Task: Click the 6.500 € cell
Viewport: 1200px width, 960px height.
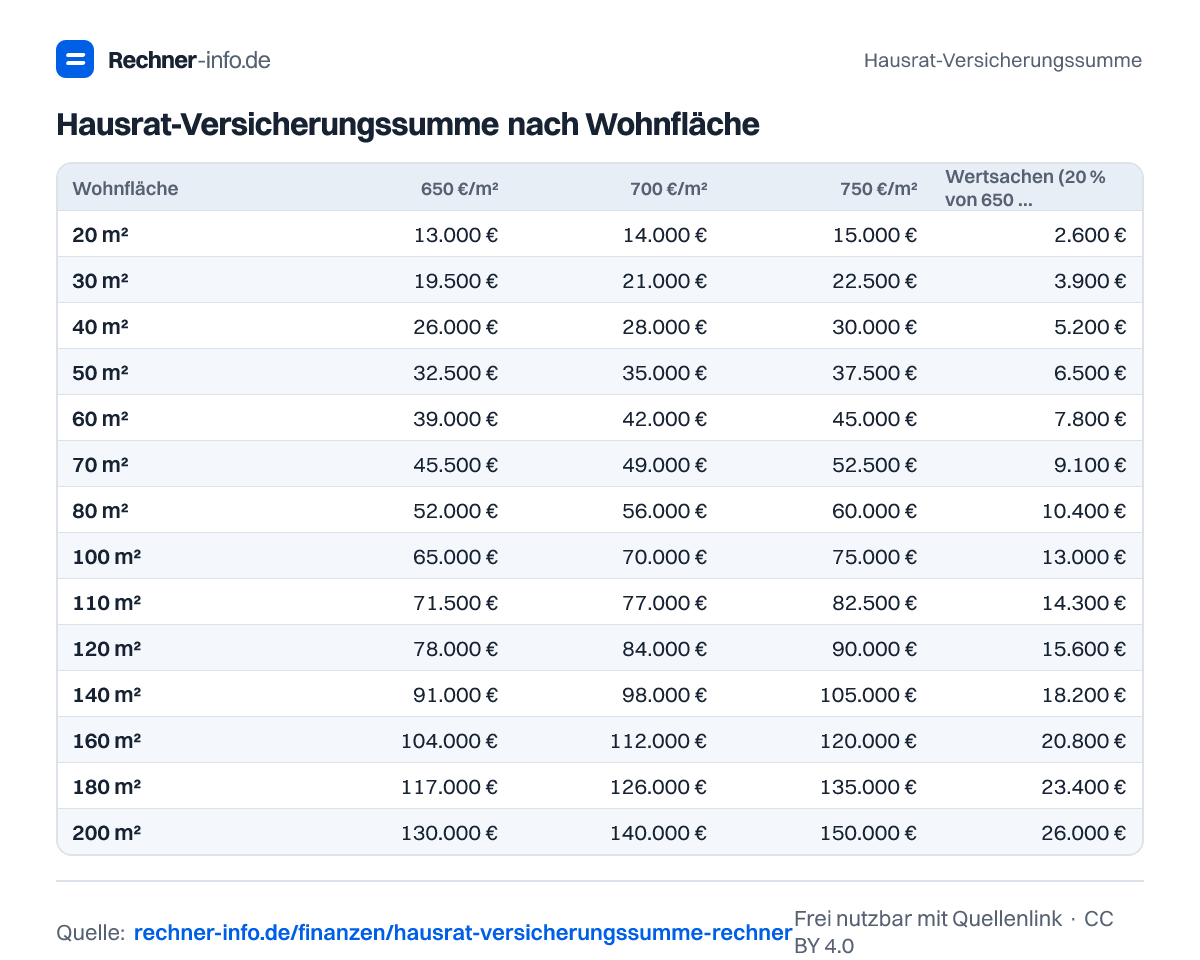Action: point(1089,373)
